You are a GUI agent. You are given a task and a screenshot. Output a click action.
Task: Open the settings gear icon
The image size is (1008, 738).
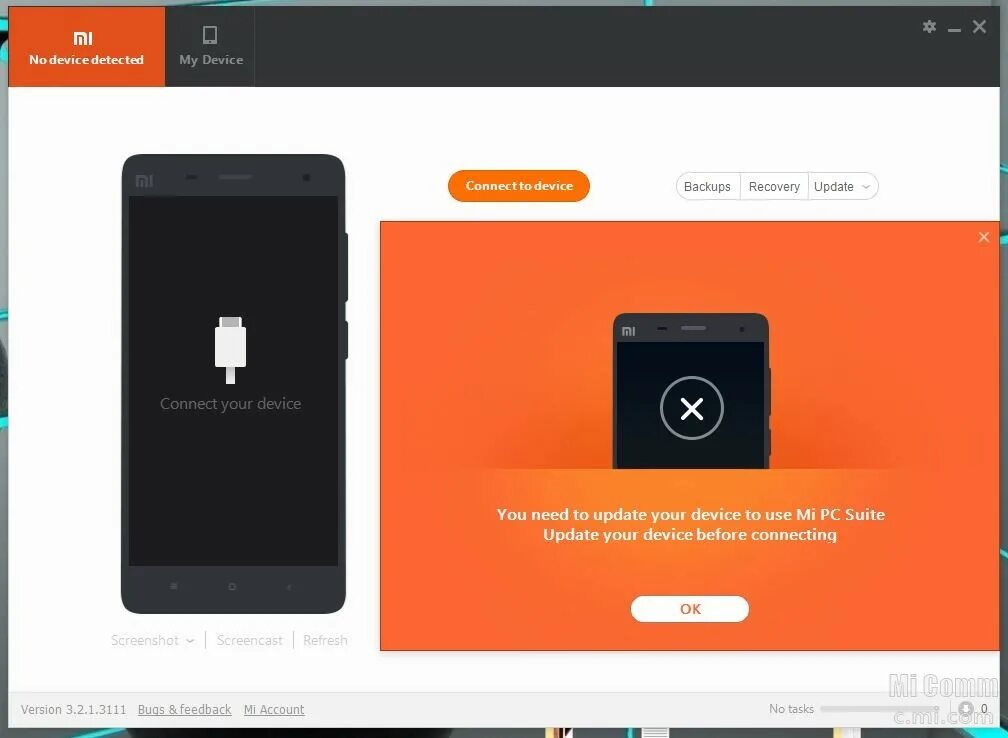[x=929, y=26]
